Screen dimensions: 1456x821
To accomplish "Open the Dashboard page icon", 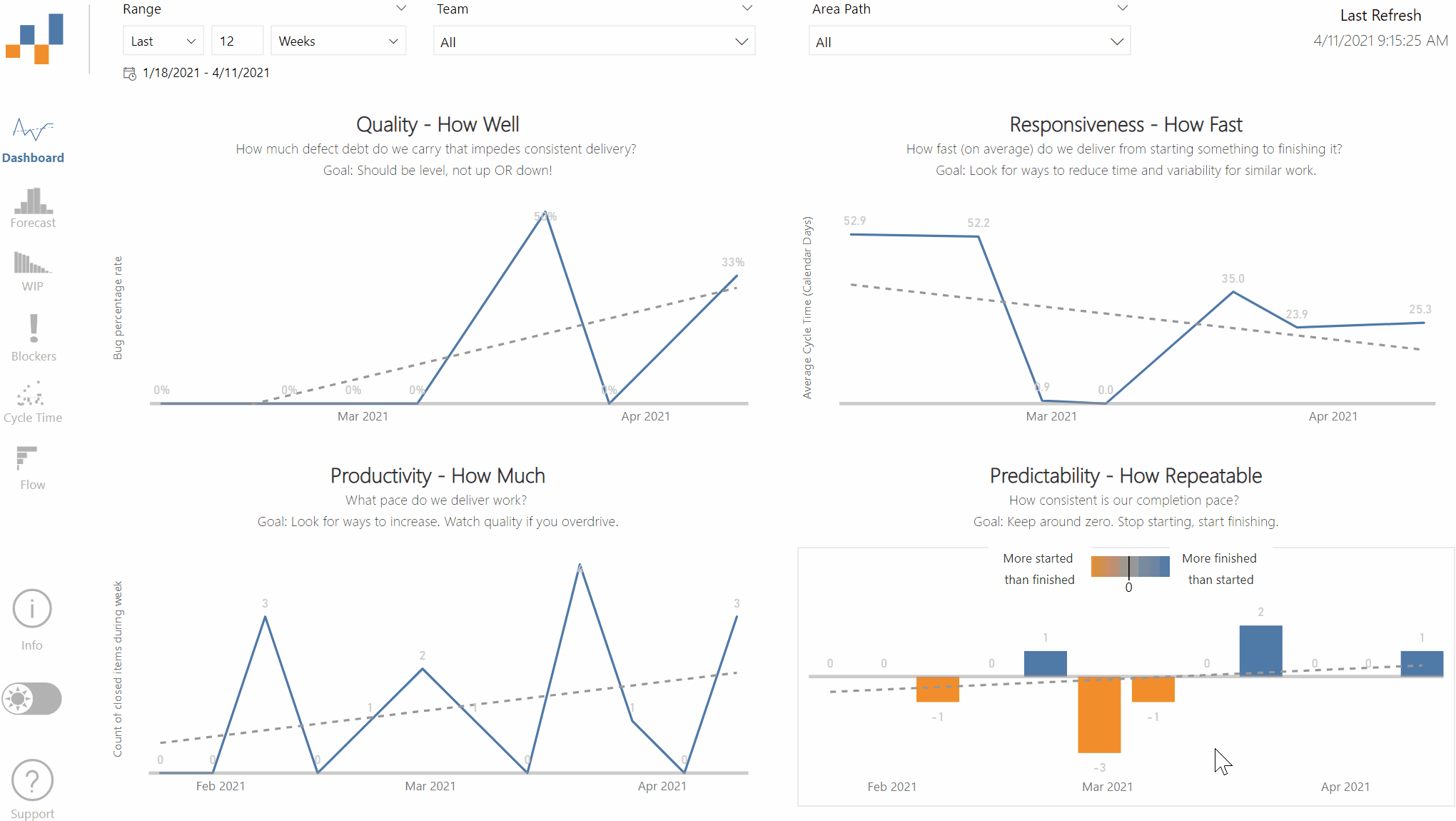I will point(33,131).
